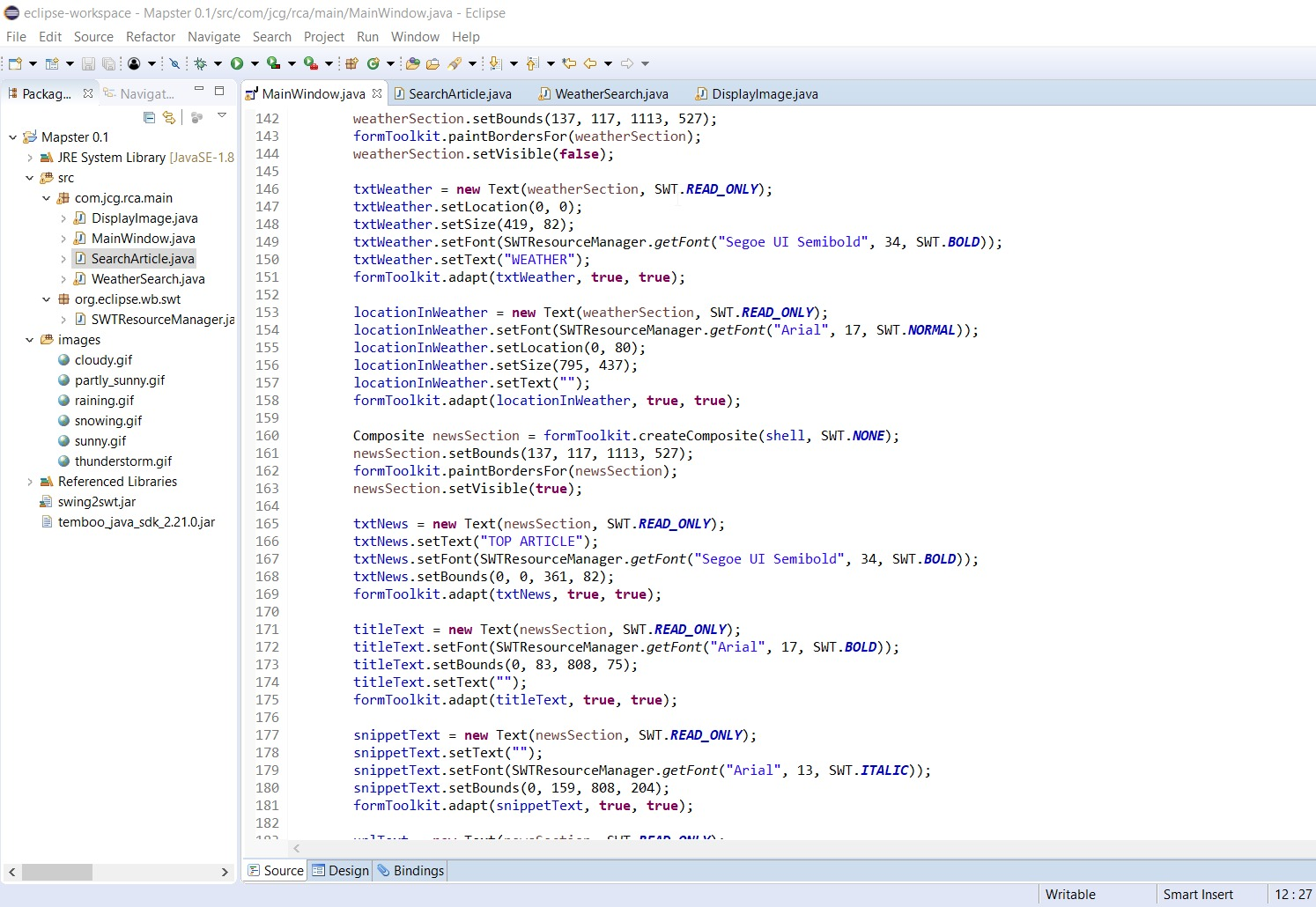Screen dimensions: 1316x907
Task: Open the Window menu
Action: pyautogui.click(x=415, y=37)
